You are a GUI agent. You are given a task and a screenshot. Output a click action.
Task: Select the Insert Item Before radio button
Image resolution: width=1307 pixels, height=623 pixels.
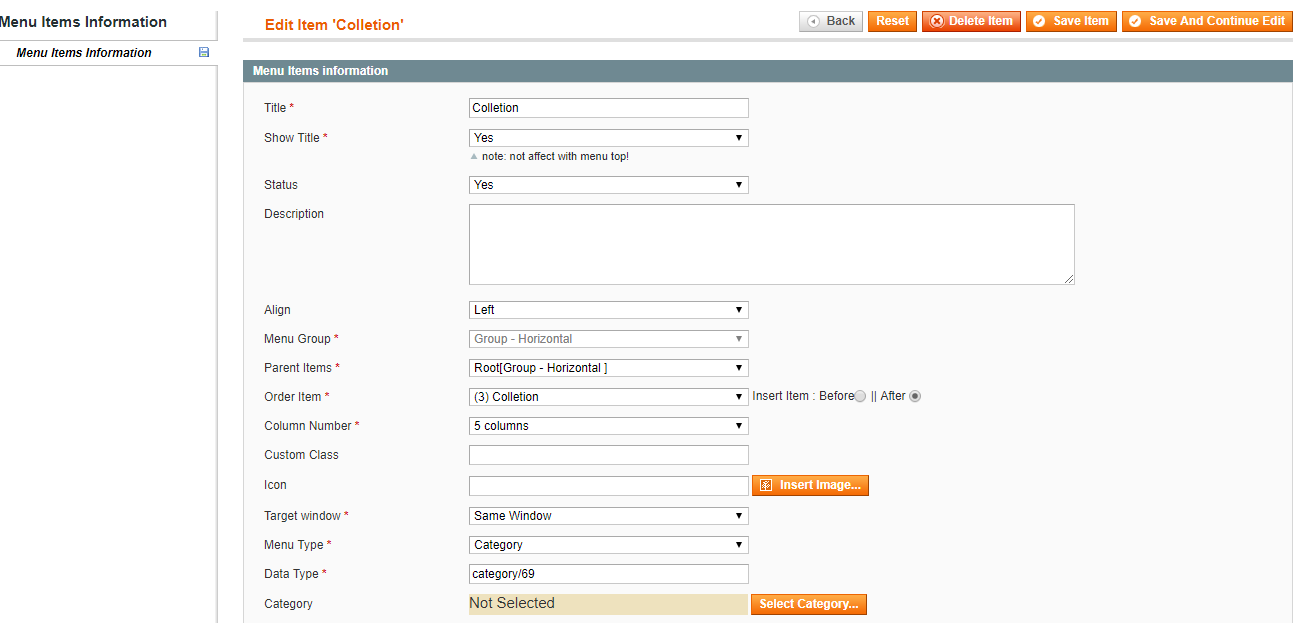click(x=860, y=396)
